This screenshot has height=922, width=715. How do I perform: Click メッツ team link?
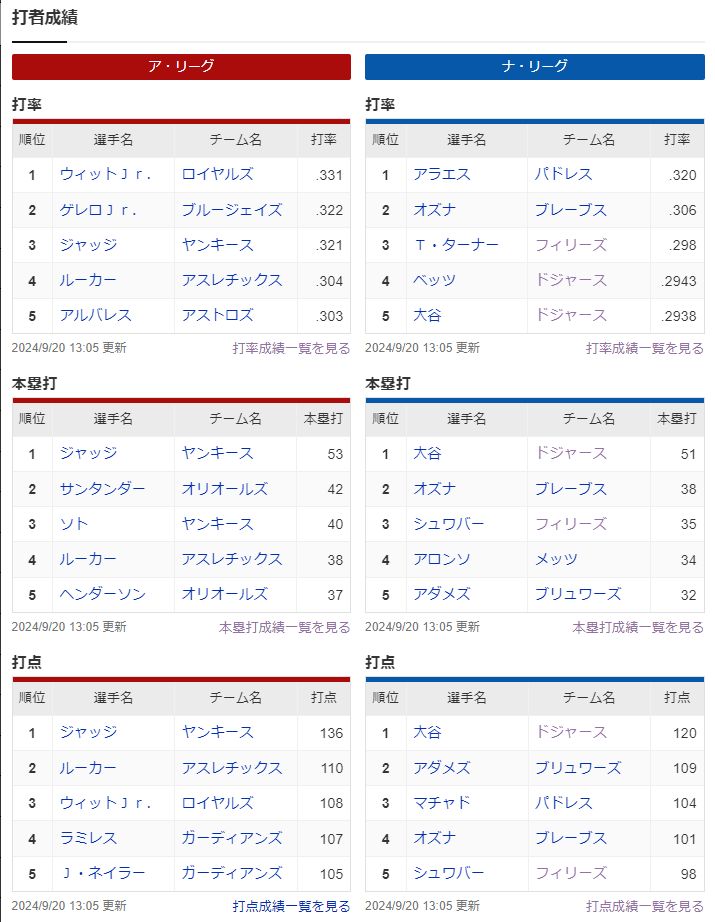[x=556, y=559]
